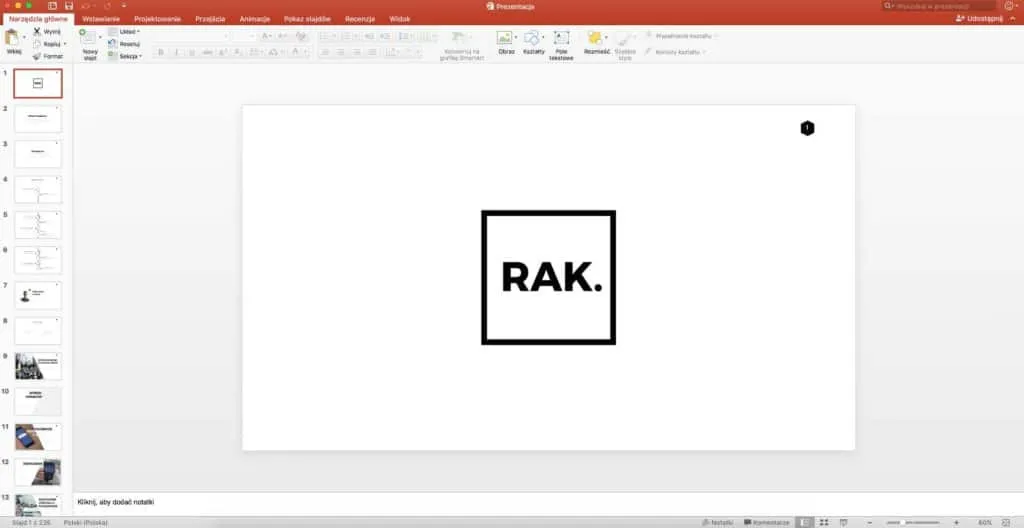Open Wypełnienie kształtu dropdown
The width and height of the screenshot is (1024, 528).
[681, 36]
